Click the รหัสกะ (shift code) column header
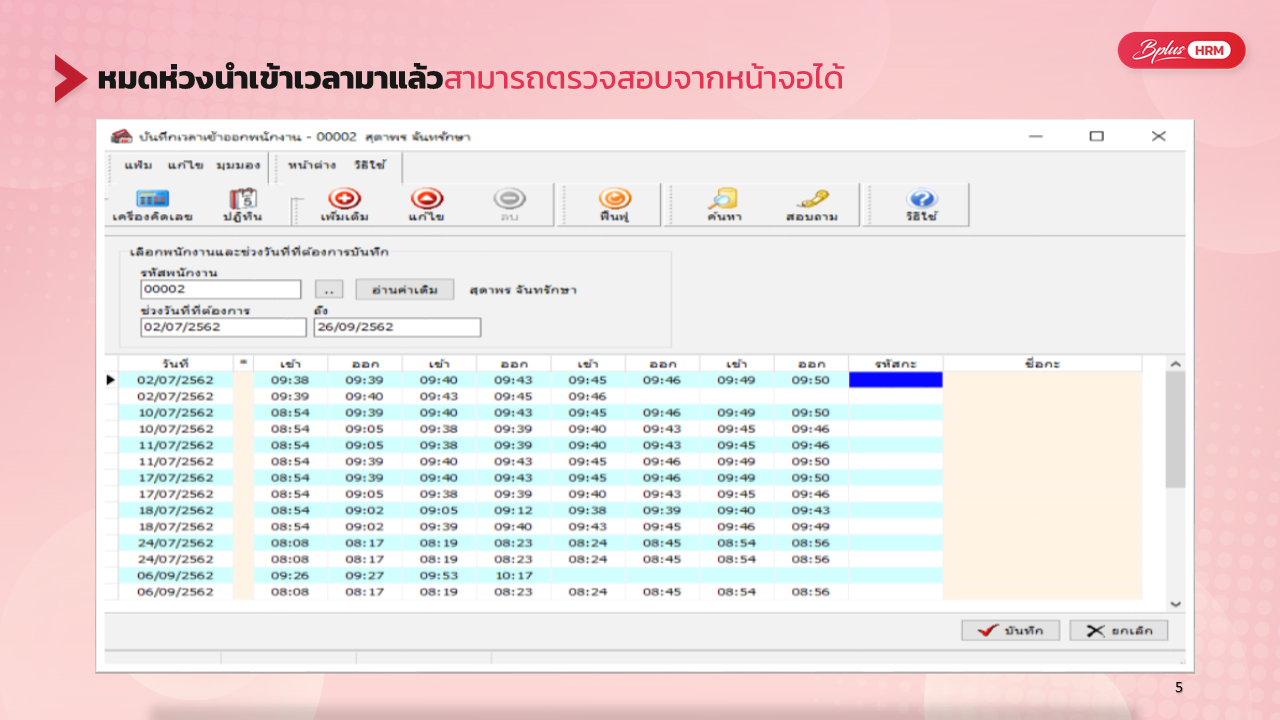 (x=895, y=363)
